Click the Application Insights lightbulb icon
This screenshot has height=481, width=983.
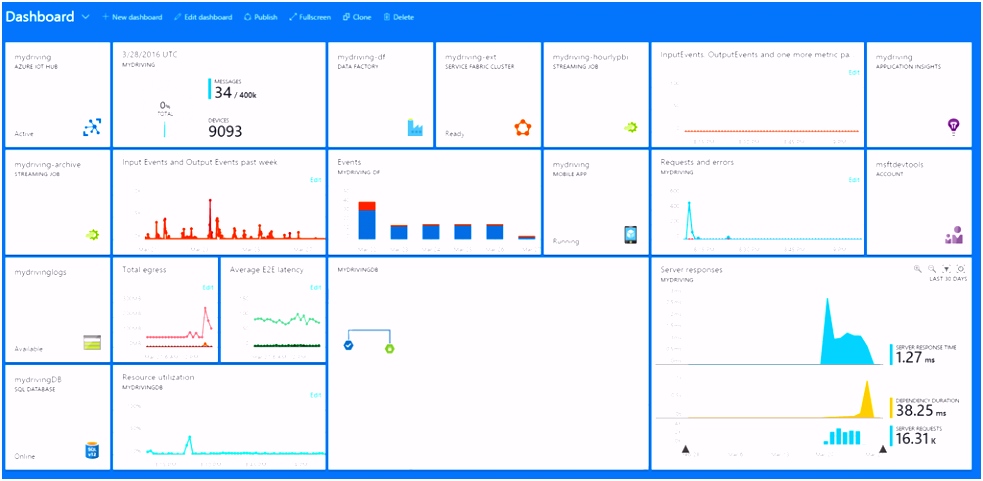(954, 127)
